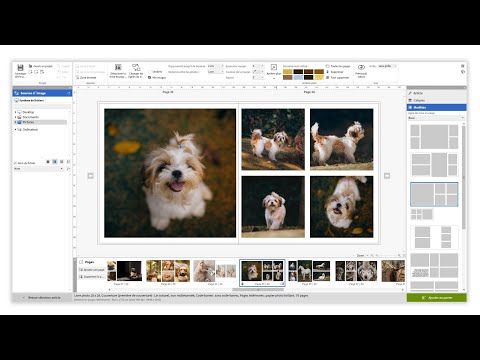This screenshot has width=480, height=360.
Task: Expand the Desktop tree node
Action: coord(15,112)
